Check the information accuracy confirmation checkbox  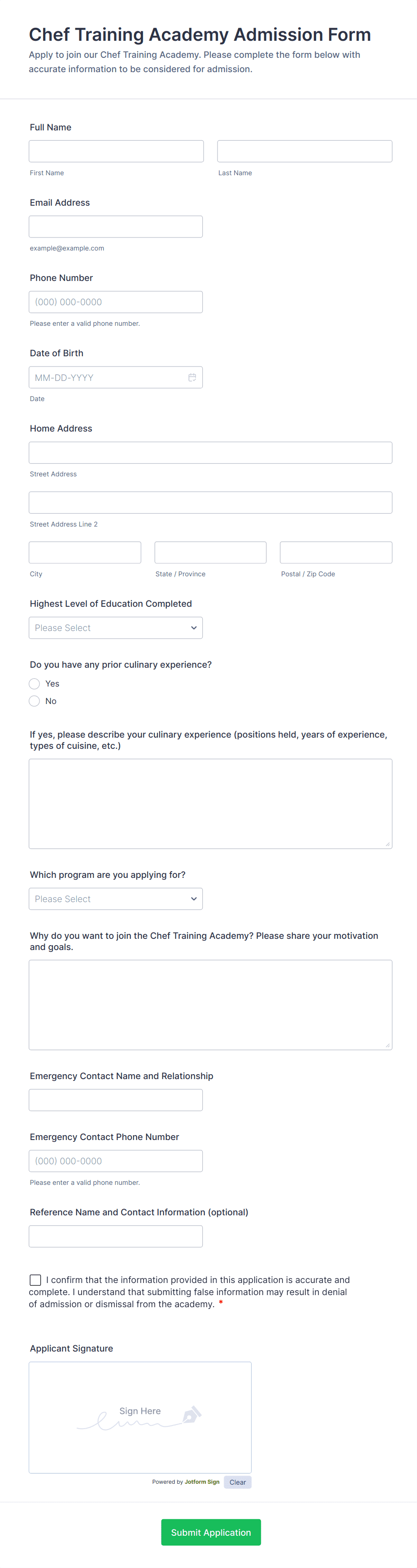click(x=35, y=1279)
